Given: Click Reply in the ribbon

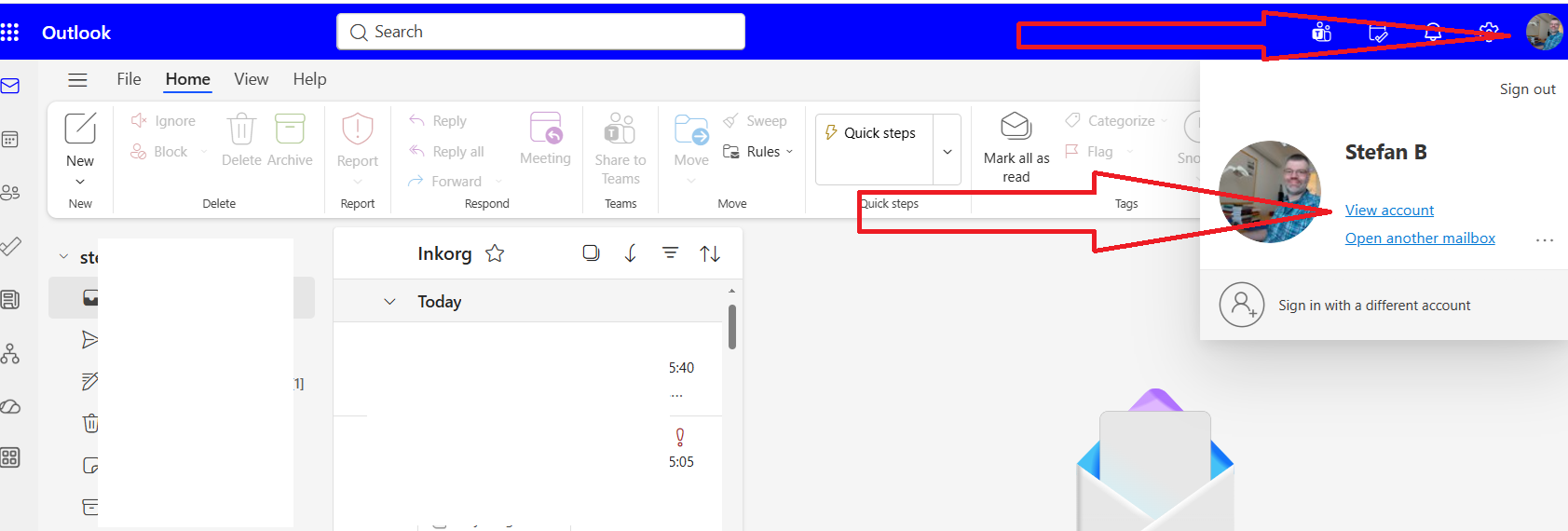Looking at the screenshot, I should (438, 121).
